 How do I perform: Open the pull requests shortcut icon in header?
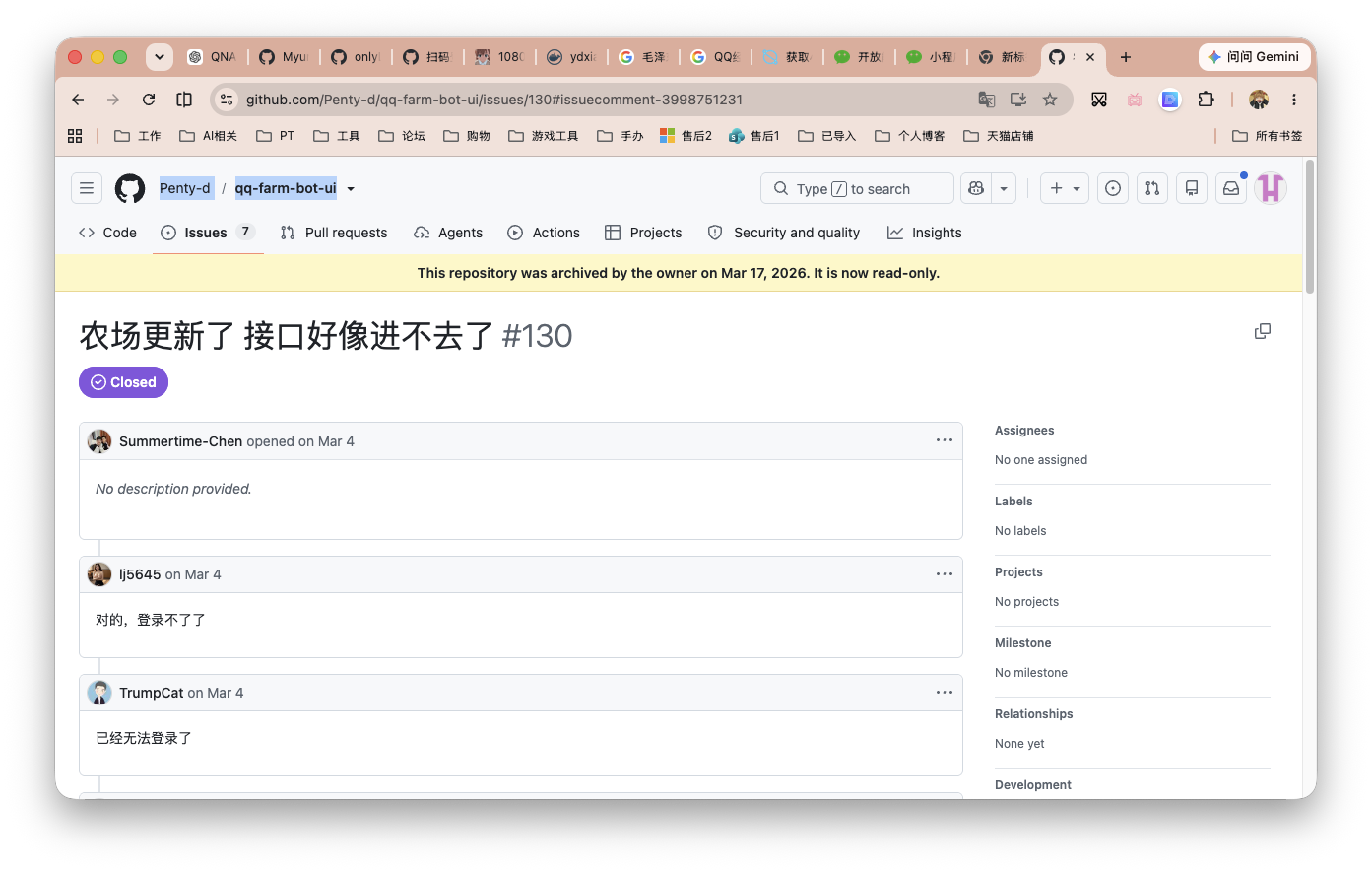(1152, 188)
